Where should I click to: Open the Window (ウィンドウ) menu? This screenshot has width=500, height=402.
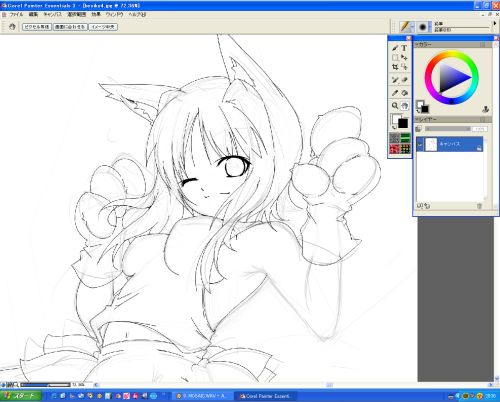point(115,15)
